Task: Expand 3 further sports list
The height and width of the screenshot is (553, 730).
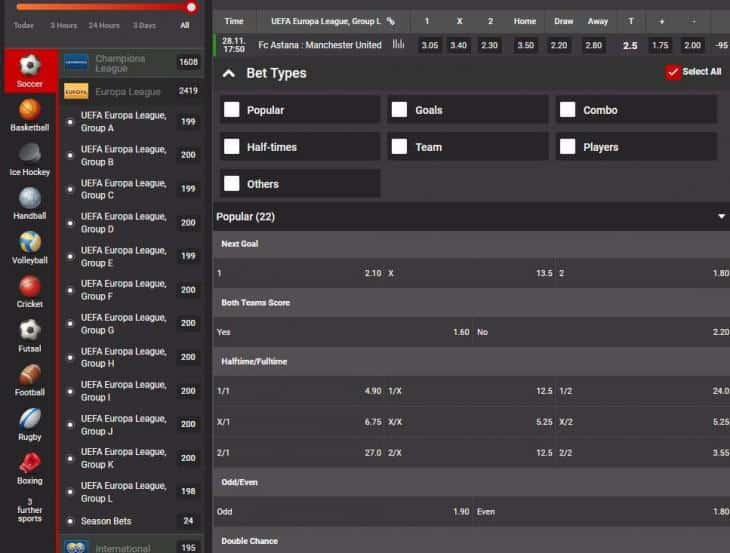Action: click(x=29, y=511)
